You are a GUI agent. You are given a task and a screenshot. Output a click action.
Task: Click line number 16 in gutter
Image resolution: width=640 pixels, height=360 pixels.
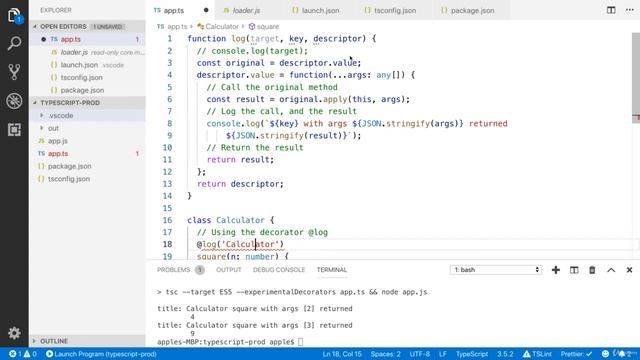(167, 220)
